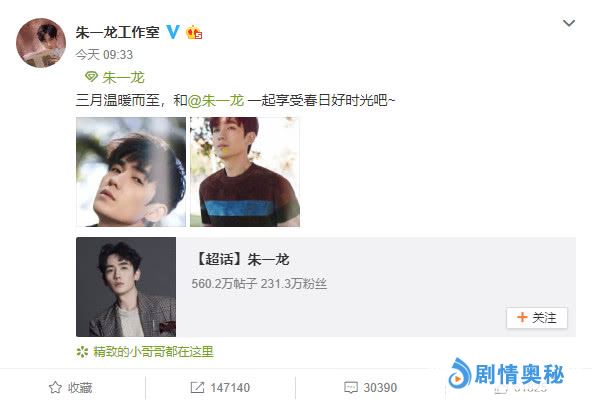
Task: Click the orange plus icon on 关注
Action: (x=522, y=317)
